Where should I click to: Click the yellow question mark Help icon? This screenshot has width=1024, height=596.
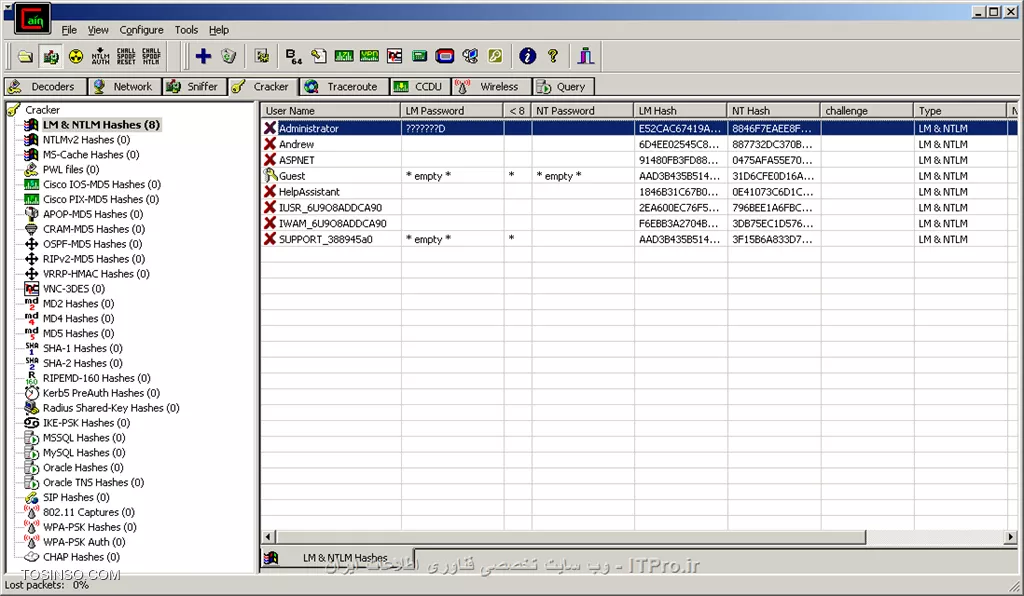coord(553,56)
